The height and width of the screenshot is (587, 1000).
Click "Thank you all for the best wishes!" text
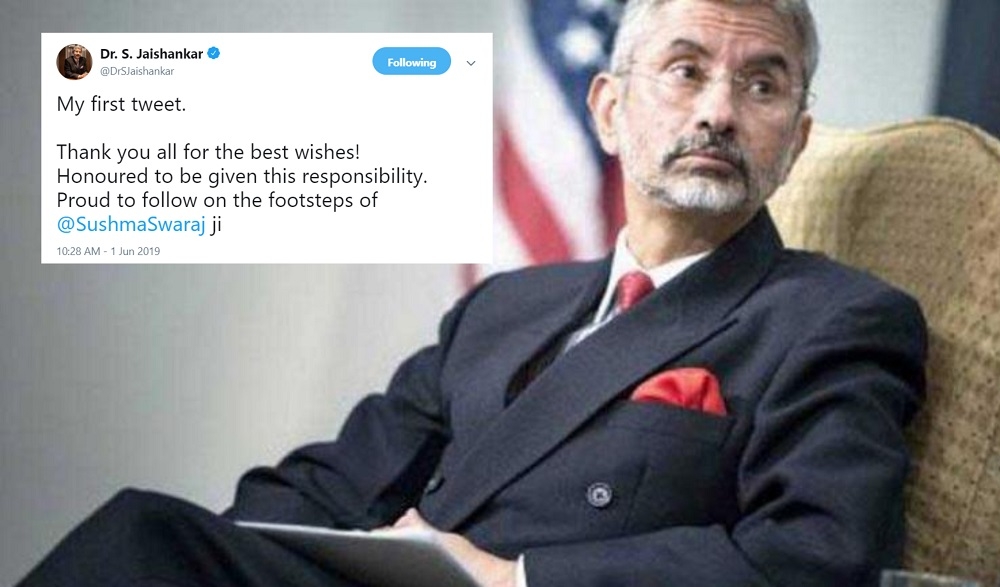click(208, 152)
